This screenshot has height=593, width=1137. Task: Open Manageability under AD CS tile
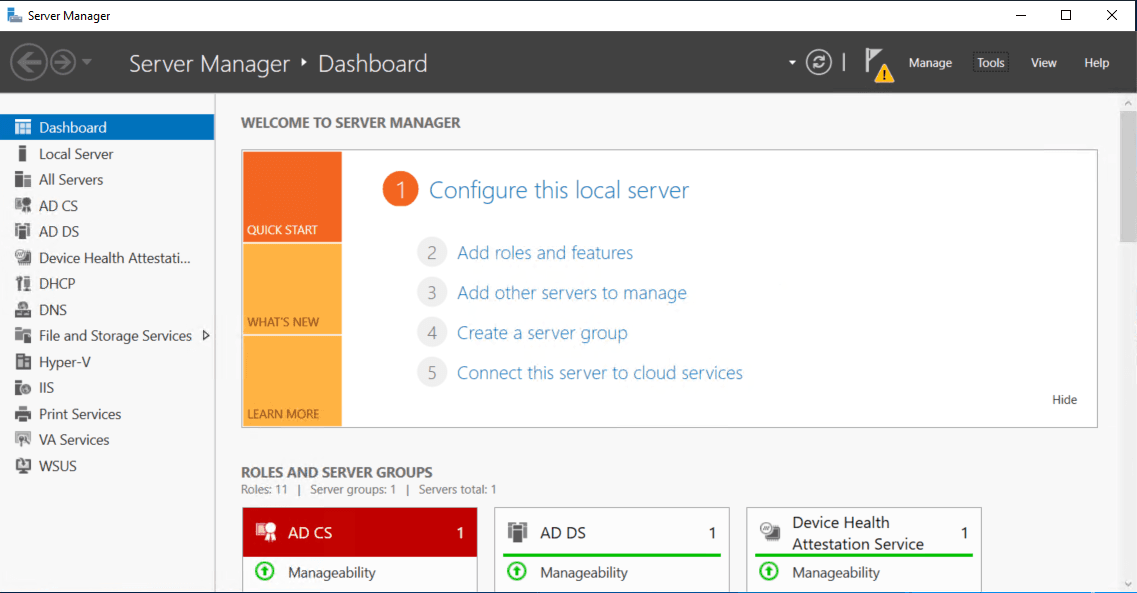[331, 573]
